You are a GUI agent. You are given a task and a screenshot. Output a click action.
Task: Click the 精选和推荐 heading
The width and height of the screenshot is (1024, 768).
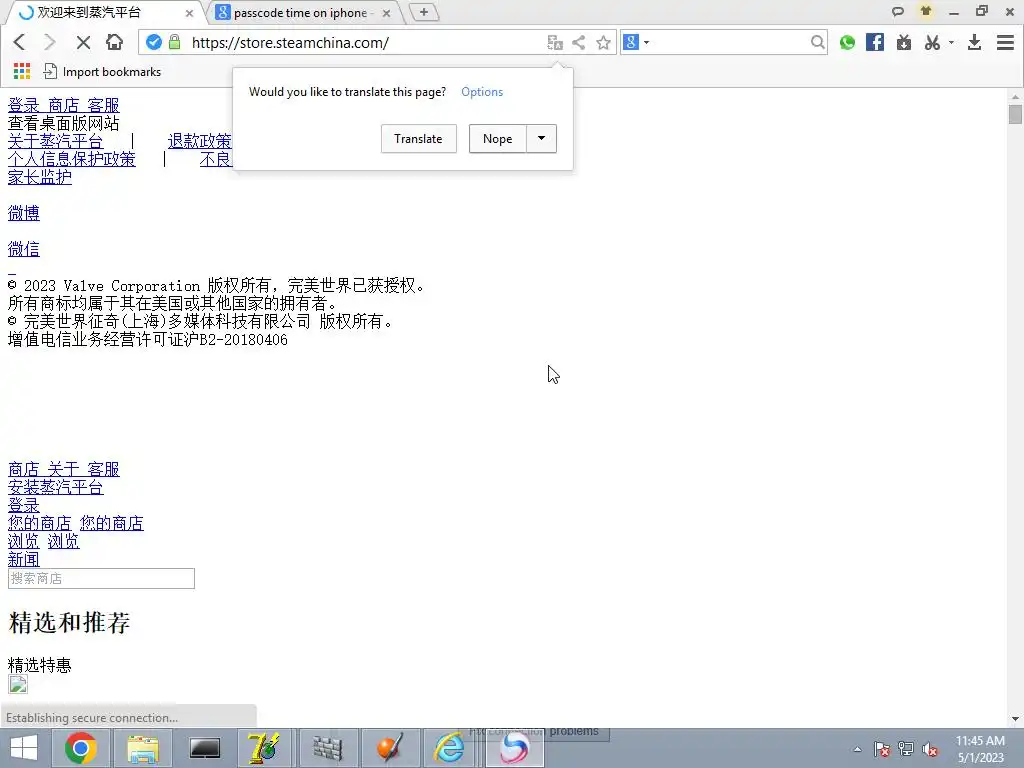(69, 623)
